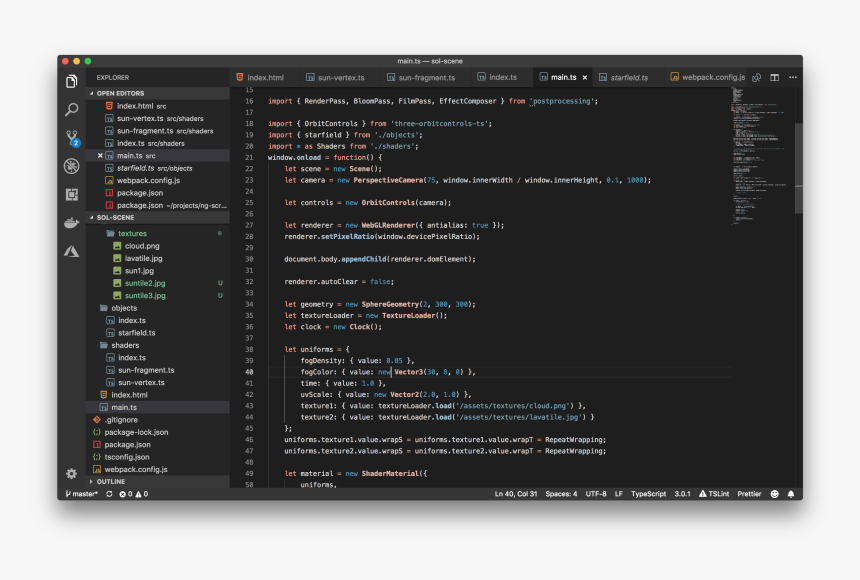Split the editor using toolbar icon
The height and width of the screenshot is (580, 860).
774,77
